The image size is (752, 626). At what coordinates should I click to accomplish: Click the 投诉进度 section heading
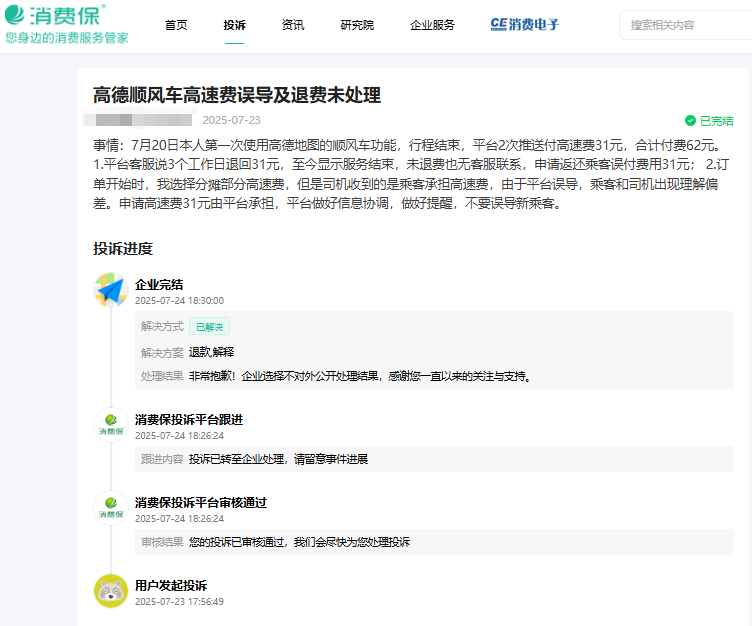coord(123,249)
